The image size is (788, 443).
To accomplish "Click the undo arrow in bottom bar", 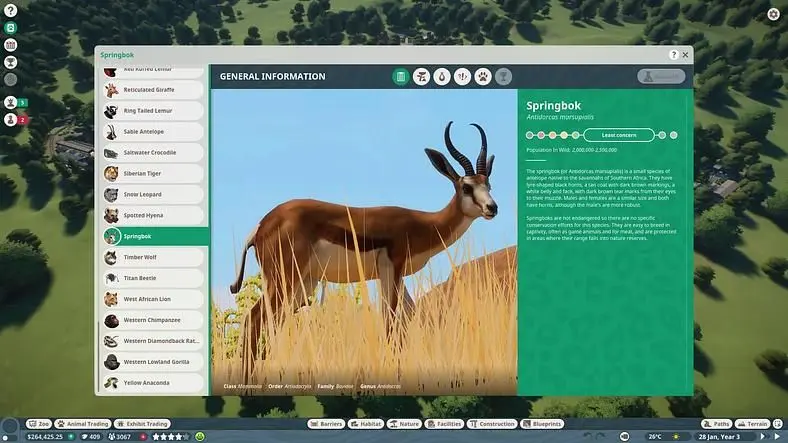I will pos(587,436).
